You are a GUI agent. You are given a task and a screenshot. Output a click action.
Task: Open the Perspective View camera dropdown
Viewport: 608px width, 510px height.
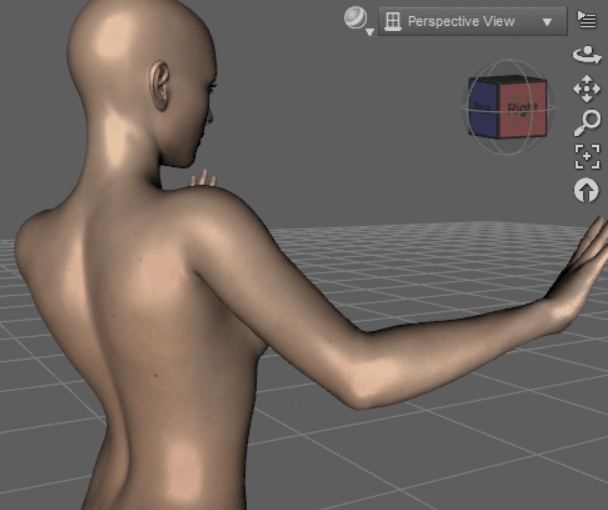(x=473, y=21)
